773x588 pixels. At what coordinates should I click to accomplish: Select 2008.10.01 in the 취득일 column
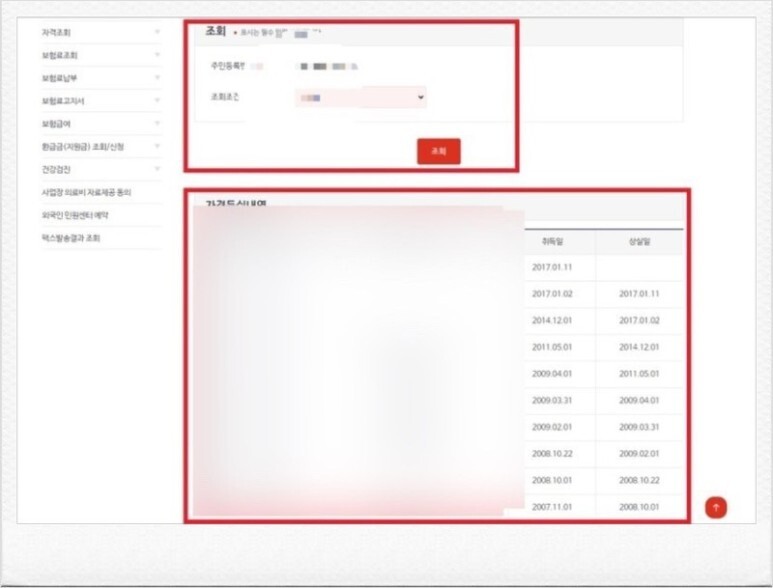552,480
